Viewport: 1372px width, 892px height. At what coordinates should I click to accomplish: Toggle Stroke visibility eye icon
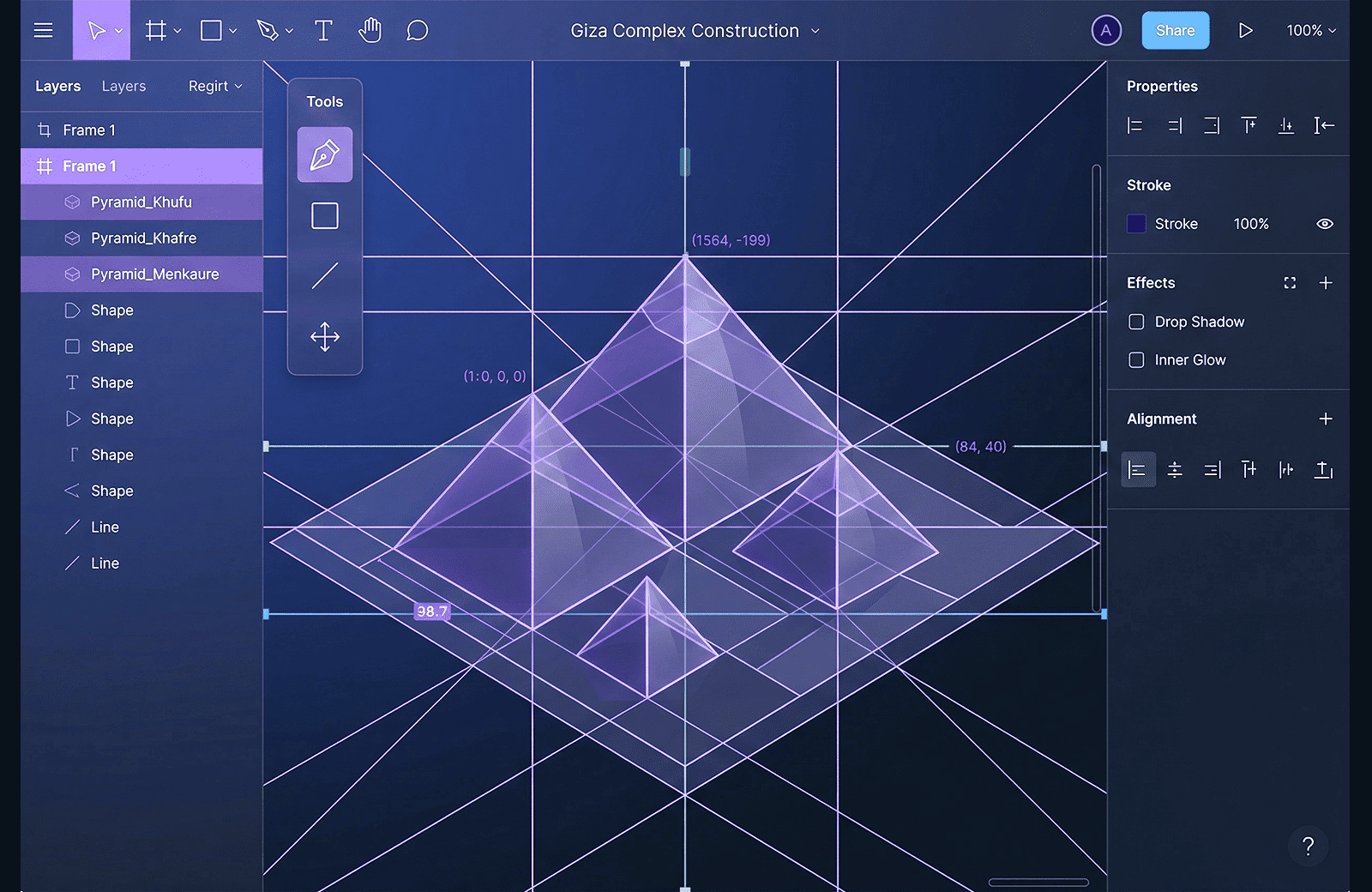coord(1324,224)
